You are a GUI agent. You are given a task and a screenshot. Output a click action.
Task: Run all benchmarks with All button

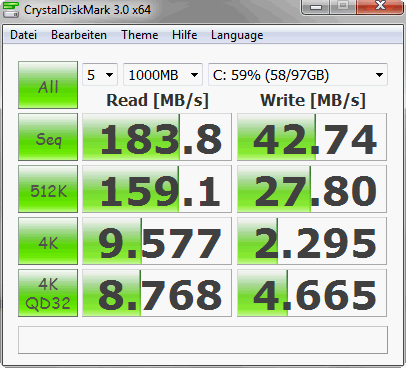[48, 85]
